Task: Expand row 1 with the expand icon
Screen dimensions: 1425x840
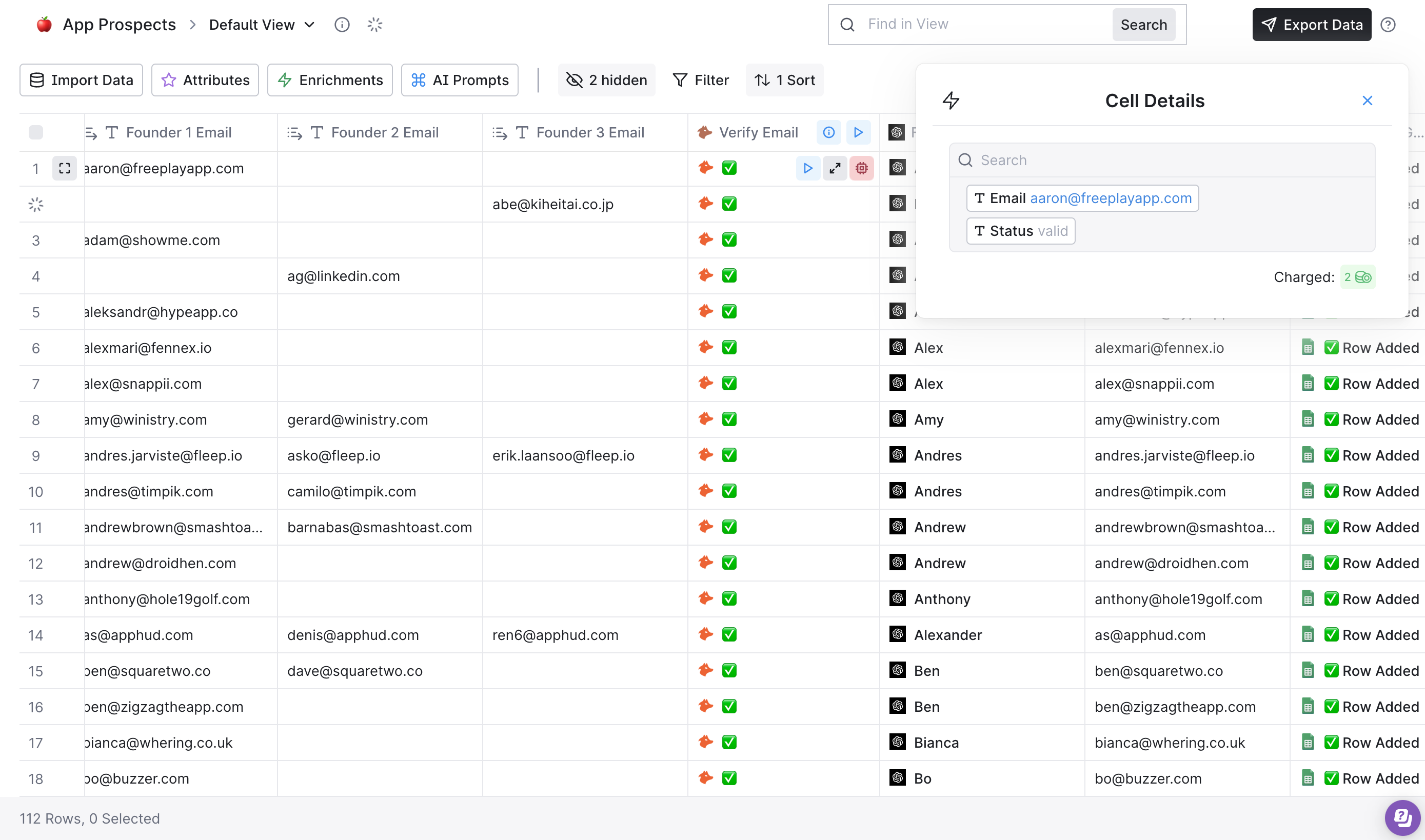Action: 65,168
